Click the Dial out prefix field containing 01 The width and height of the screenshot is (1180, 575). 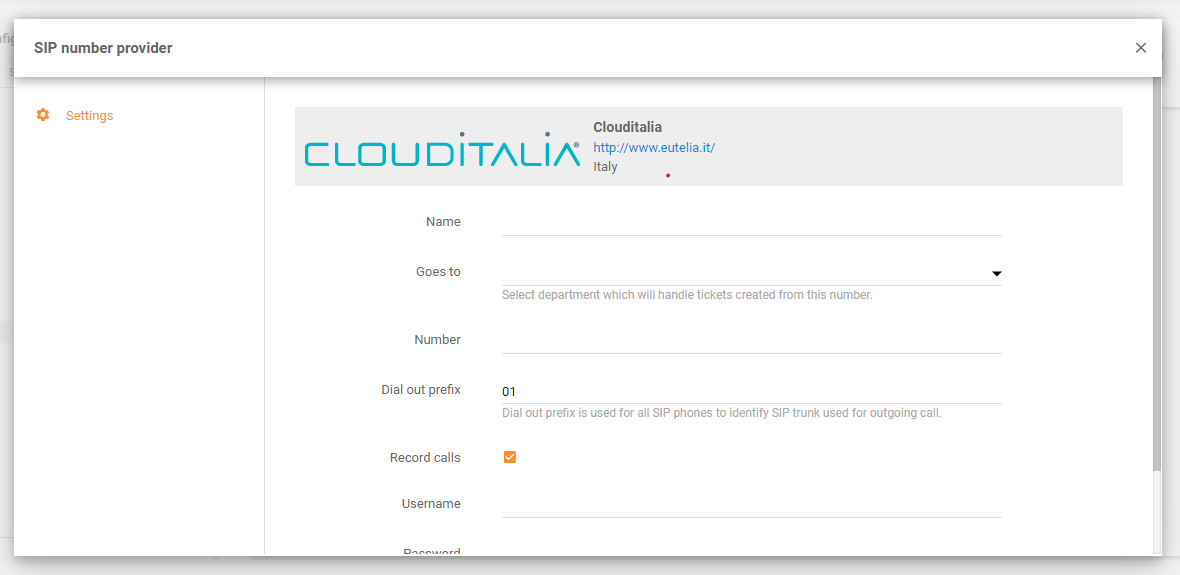tap(751, 391)
